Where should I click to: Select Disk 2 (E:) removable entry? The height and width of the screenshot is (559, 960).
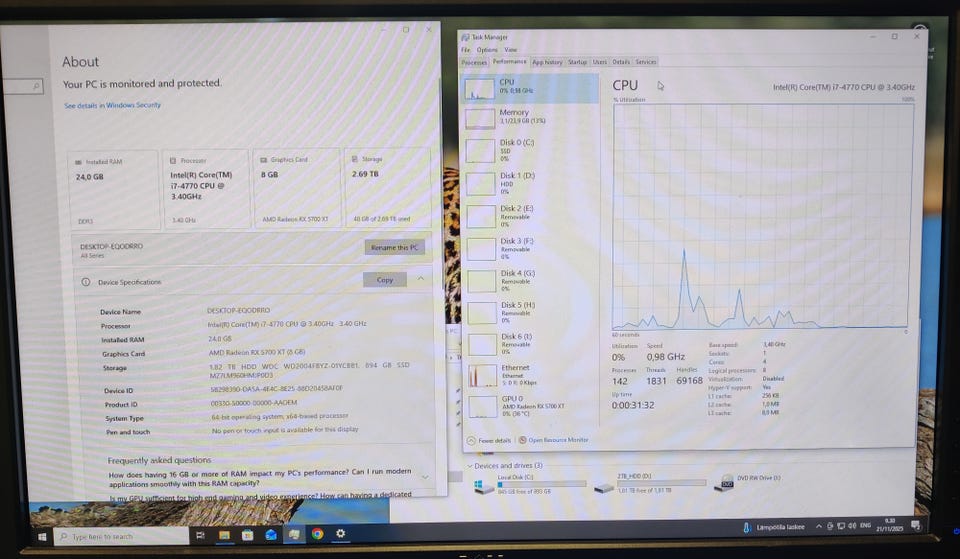[530, 216]
